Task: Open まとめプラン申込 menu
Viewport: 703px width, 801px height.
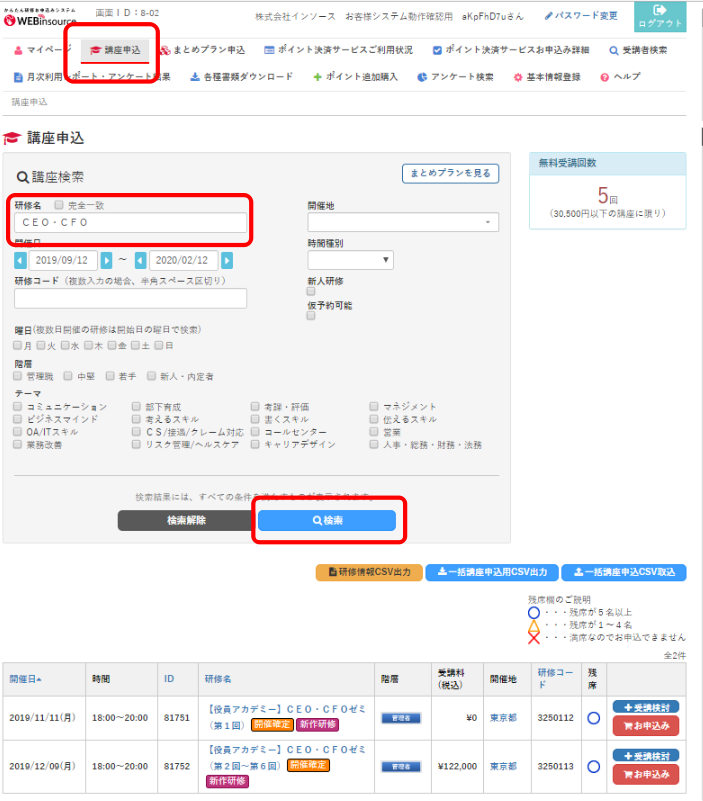Action: (202, 50)
